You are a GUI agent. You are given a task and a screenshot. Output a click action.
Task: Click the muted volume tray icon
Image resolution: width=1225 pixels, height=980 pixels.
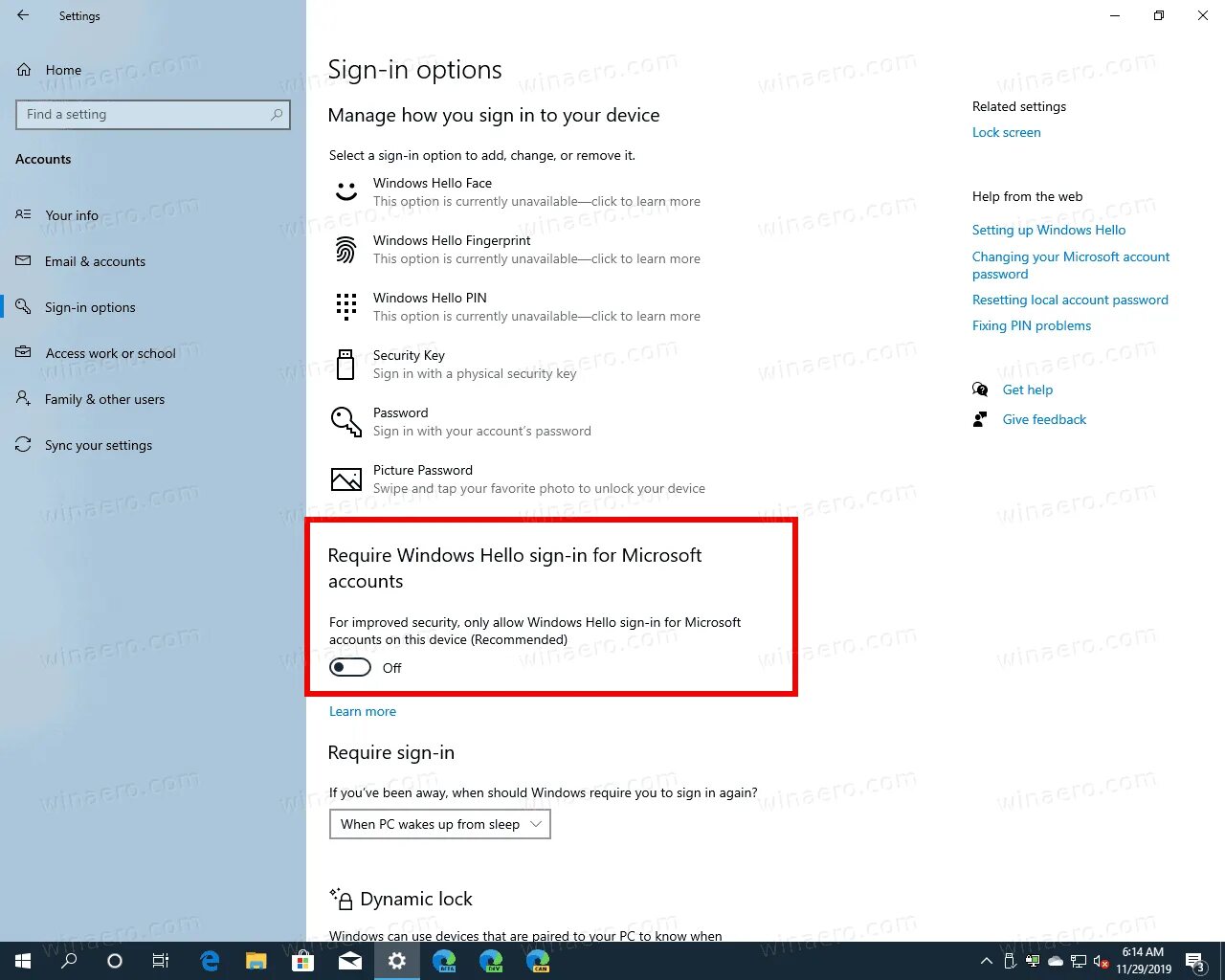1101,961
